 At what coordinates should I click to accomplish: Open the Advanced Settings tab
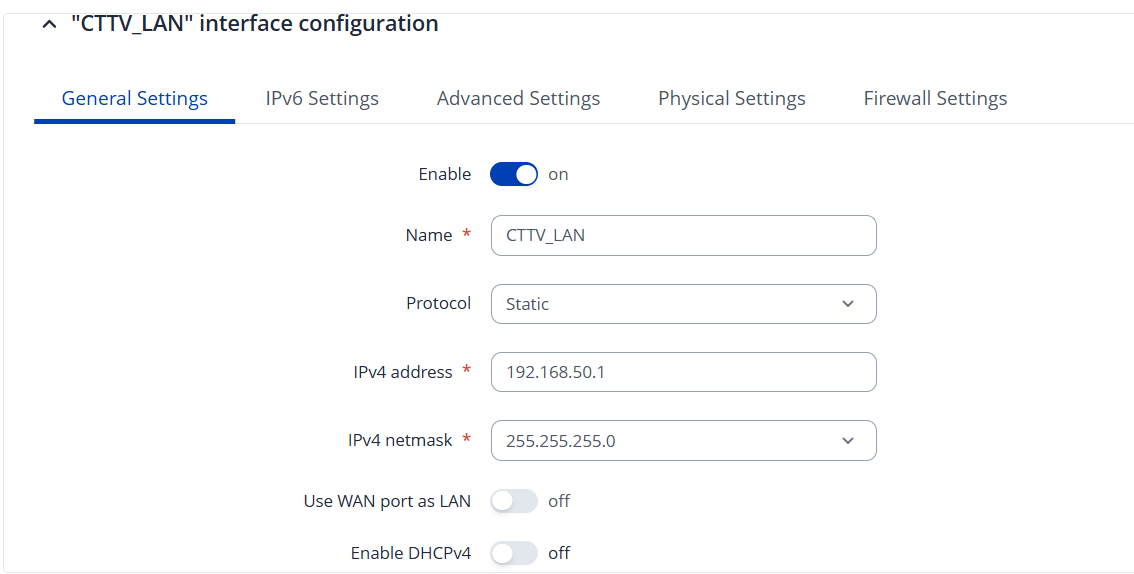[x=518, y=98]
